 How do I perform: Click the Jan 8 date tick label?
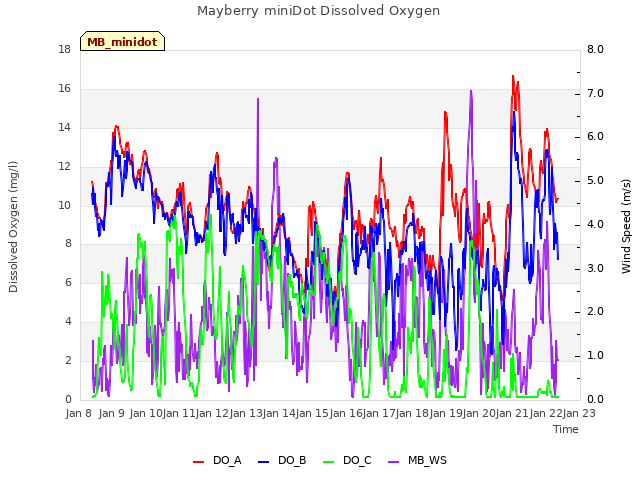click(78, 413)
